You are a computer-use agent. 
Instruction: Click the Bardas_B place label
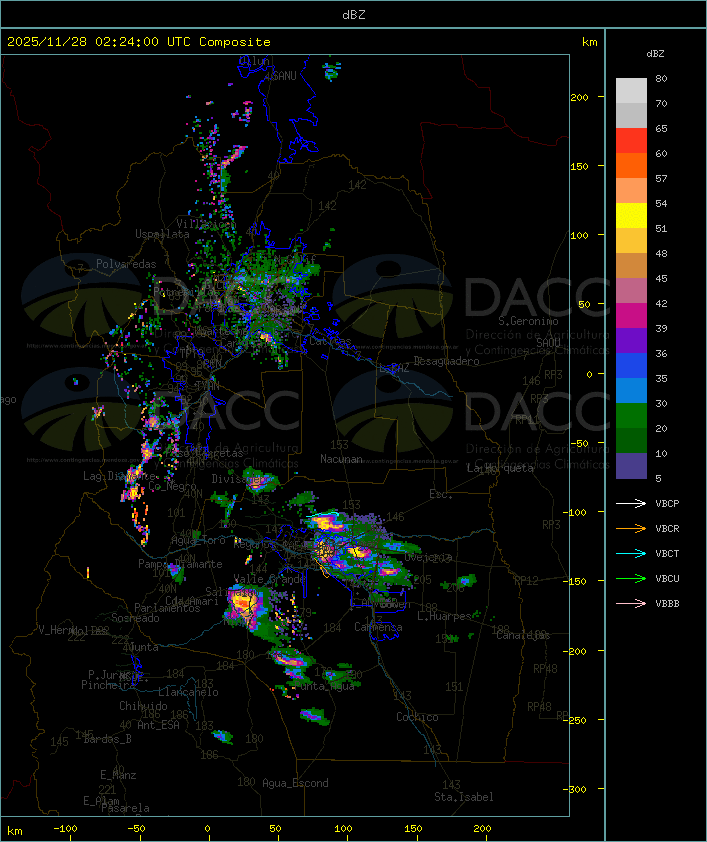point(107,739)
